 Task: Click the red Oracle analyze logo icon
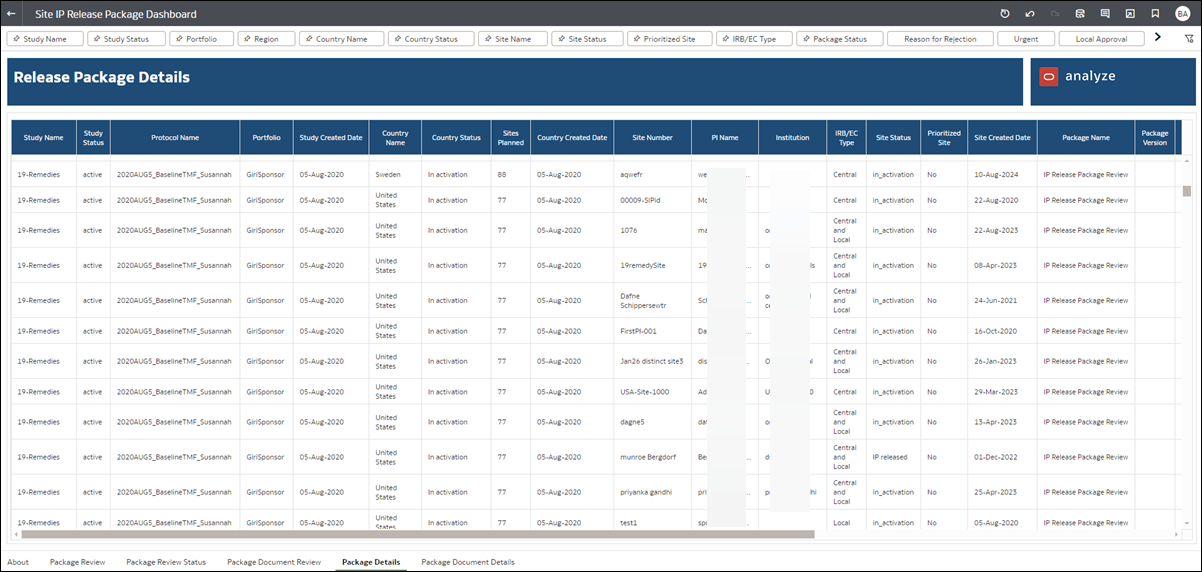tap(1049, 77)
